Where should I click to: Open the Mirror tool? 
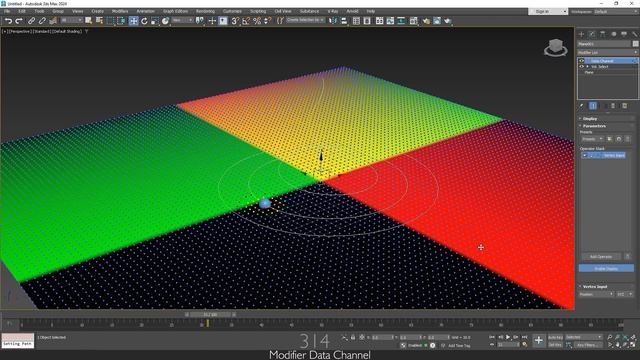tap(333, 21)
